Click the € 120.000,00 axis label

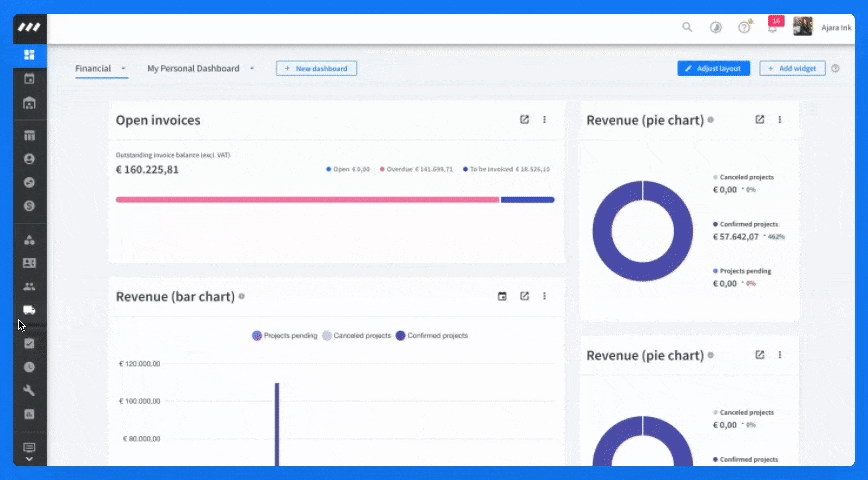click(140, 364)
